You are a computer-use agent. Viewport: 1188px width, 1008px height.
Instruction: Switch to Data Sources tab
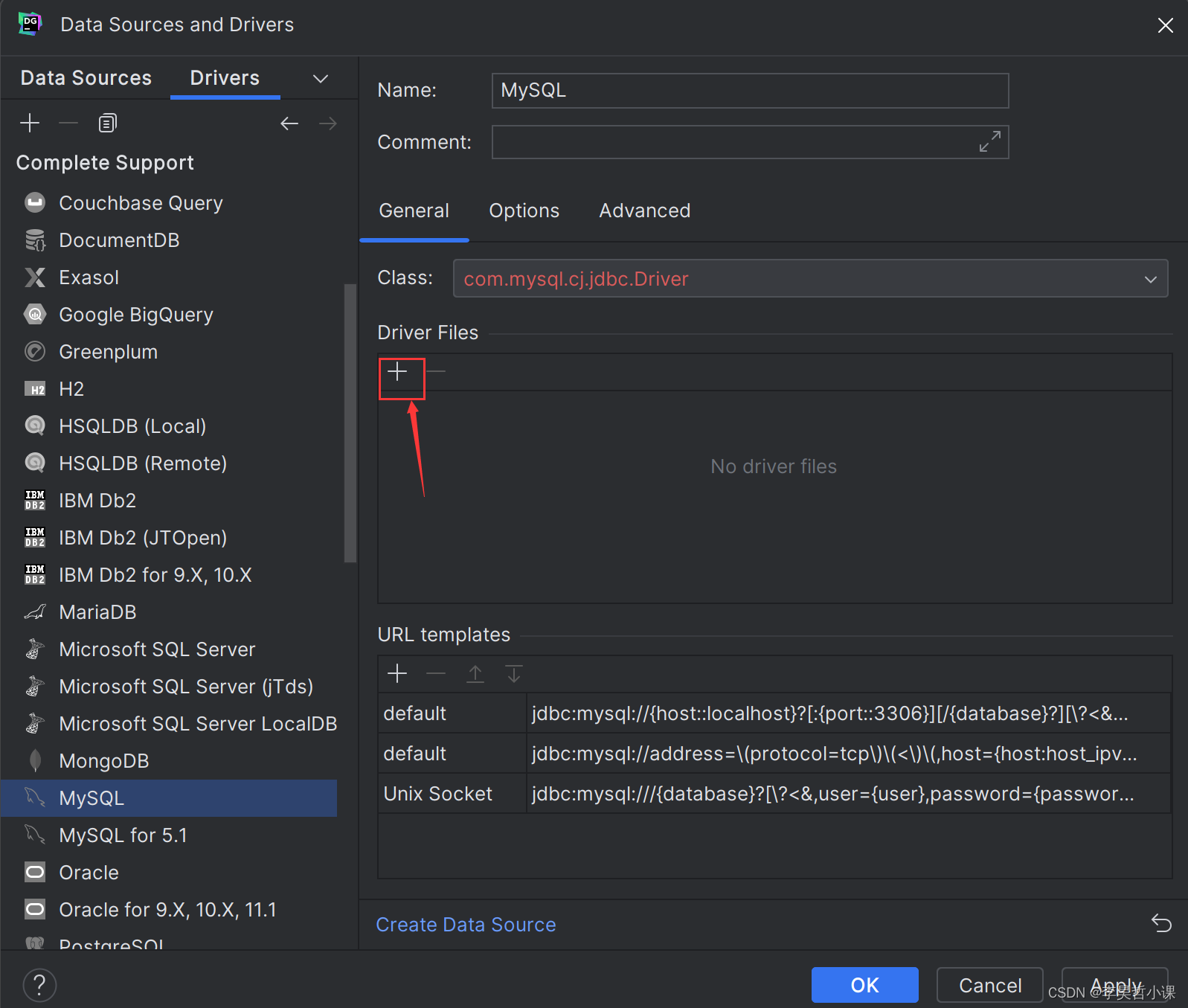click(x=86, y=78)
